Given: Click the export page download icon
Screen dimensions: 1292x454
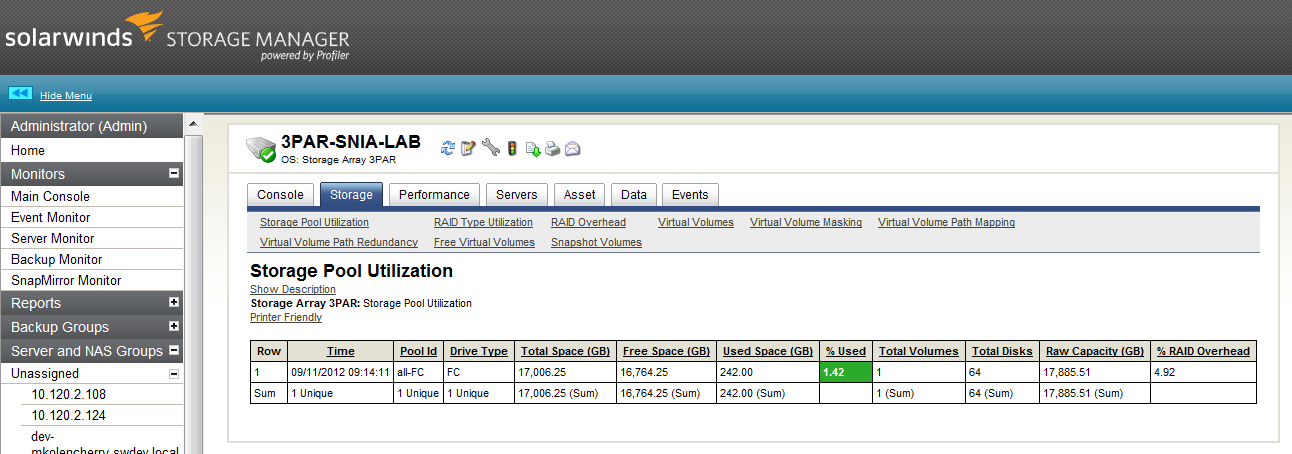Looking at the screenshot, I should [x=534, y=149].
